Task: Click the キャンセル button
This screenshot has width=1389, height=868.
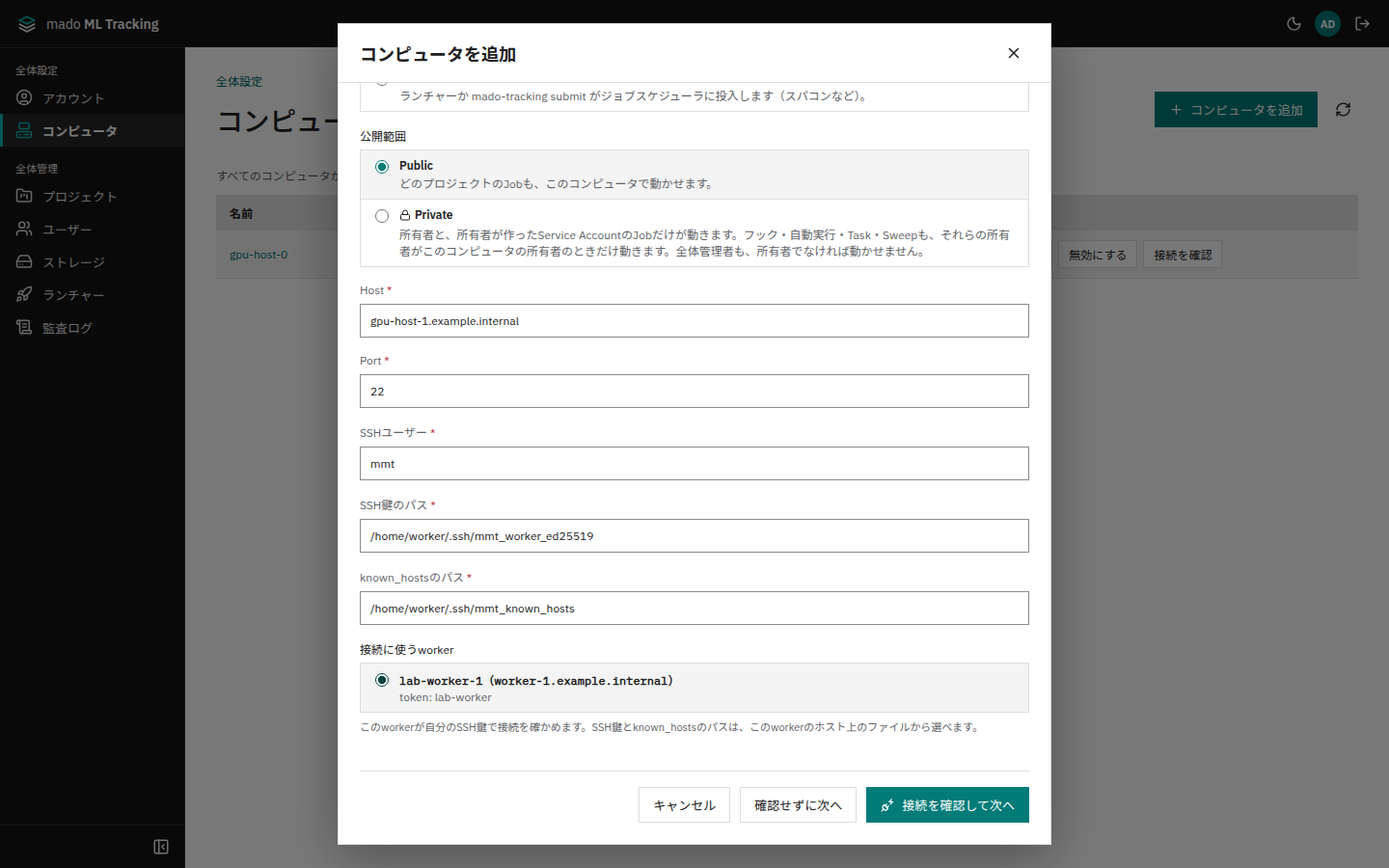Action: tap(684, 805)
